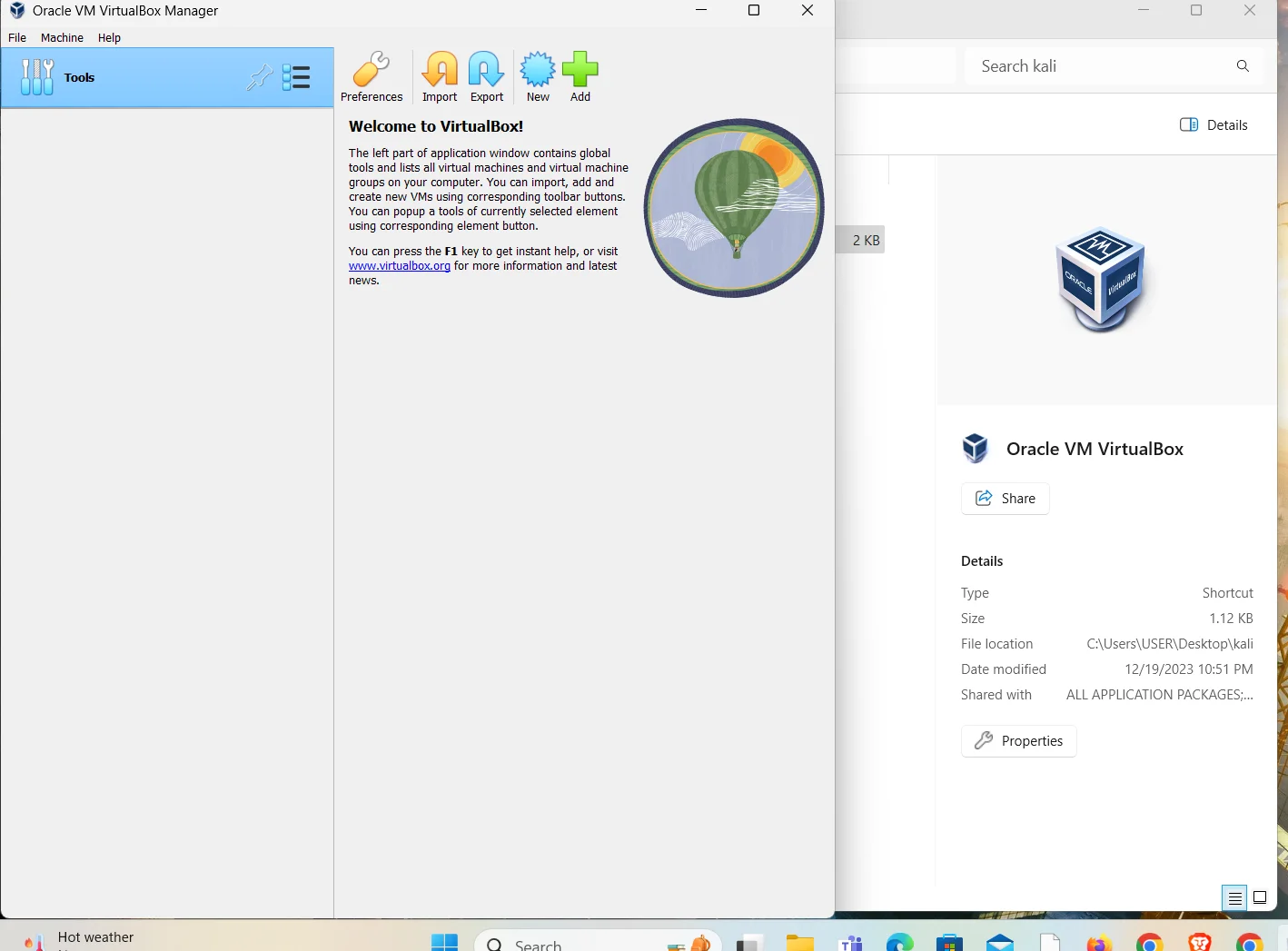This screenshot has width=1288, height=951.
Task: Open the Windows Start button
Action: pos(444,943)
